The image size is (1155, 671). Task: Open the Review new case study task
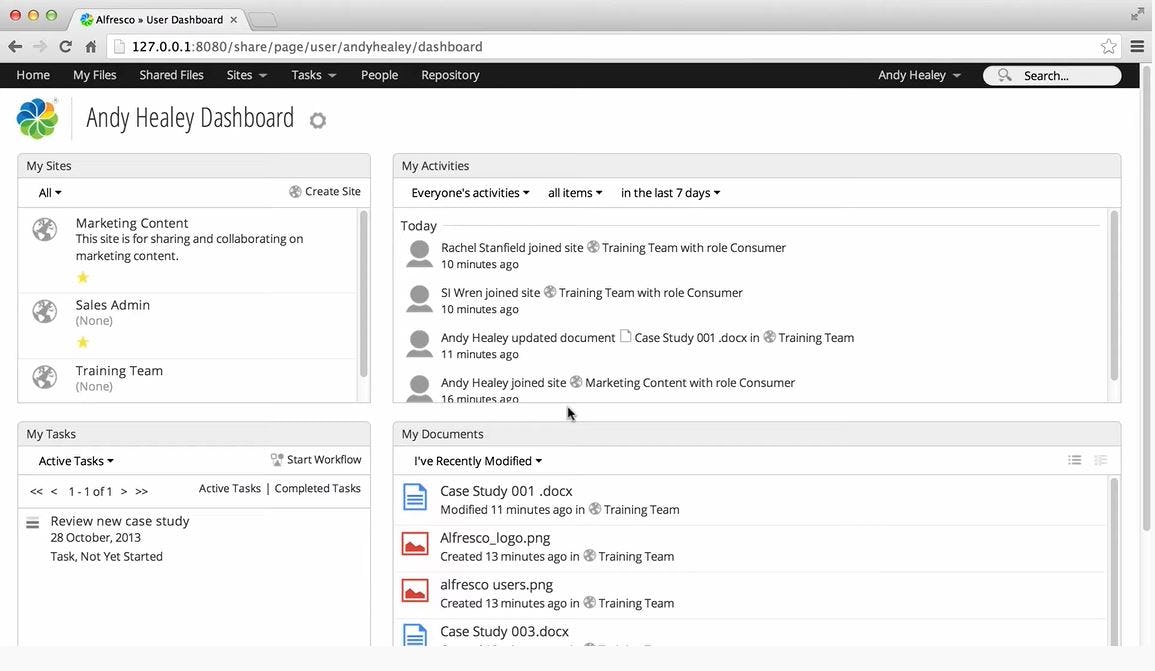[120, 521]
